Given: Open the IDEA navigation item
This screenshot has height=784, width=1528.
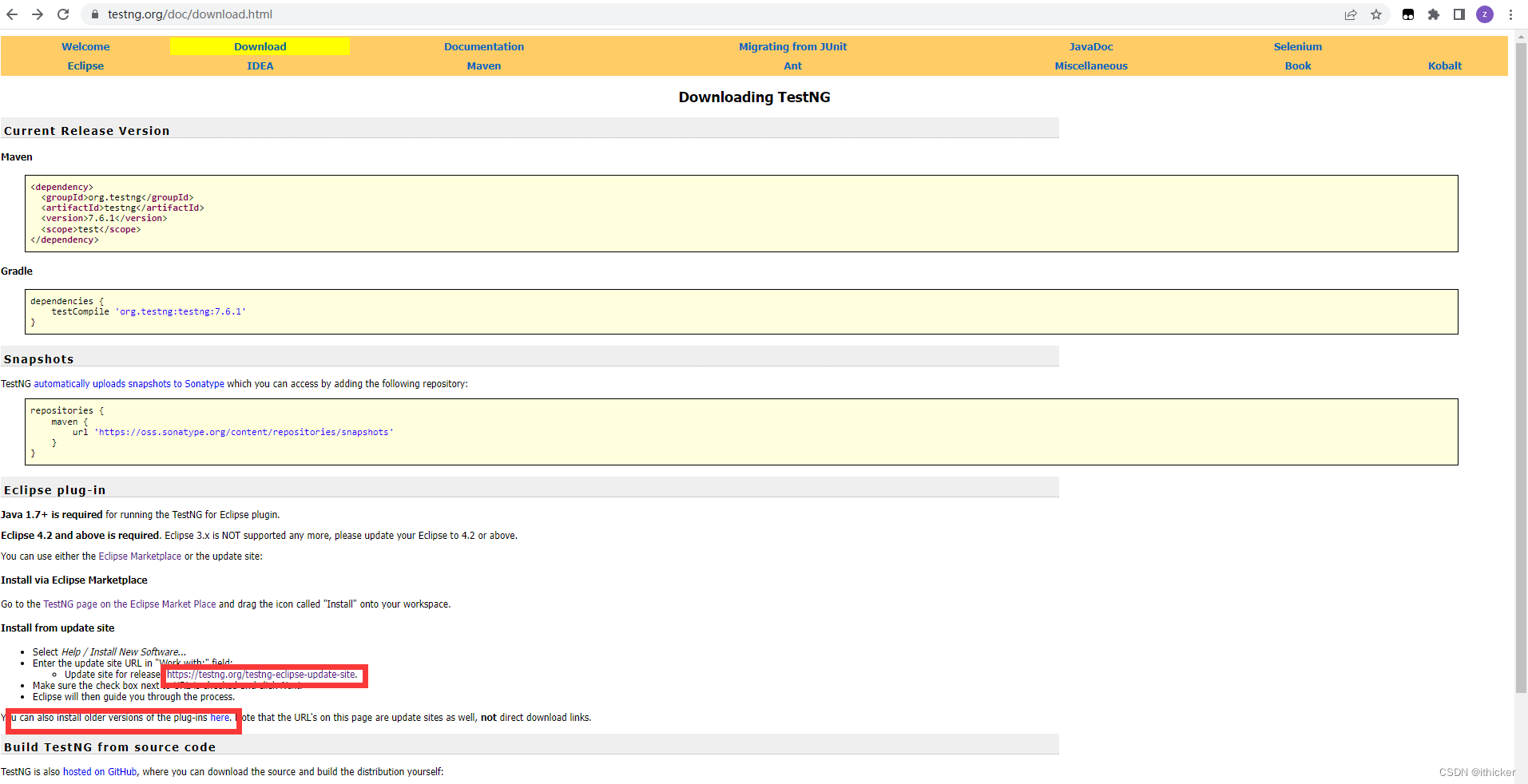Looking at the screenshot, I should (260, 65).
